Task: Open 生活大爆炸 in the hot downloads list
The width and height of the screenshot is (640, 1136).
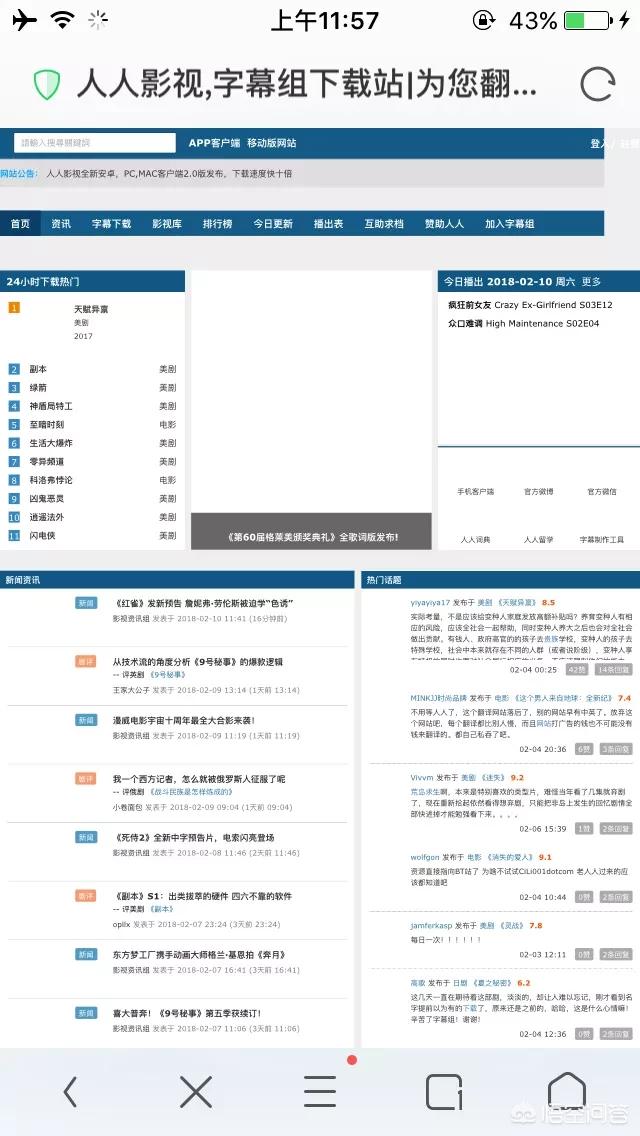Action: pyautogui.click(x=51, y=443)
